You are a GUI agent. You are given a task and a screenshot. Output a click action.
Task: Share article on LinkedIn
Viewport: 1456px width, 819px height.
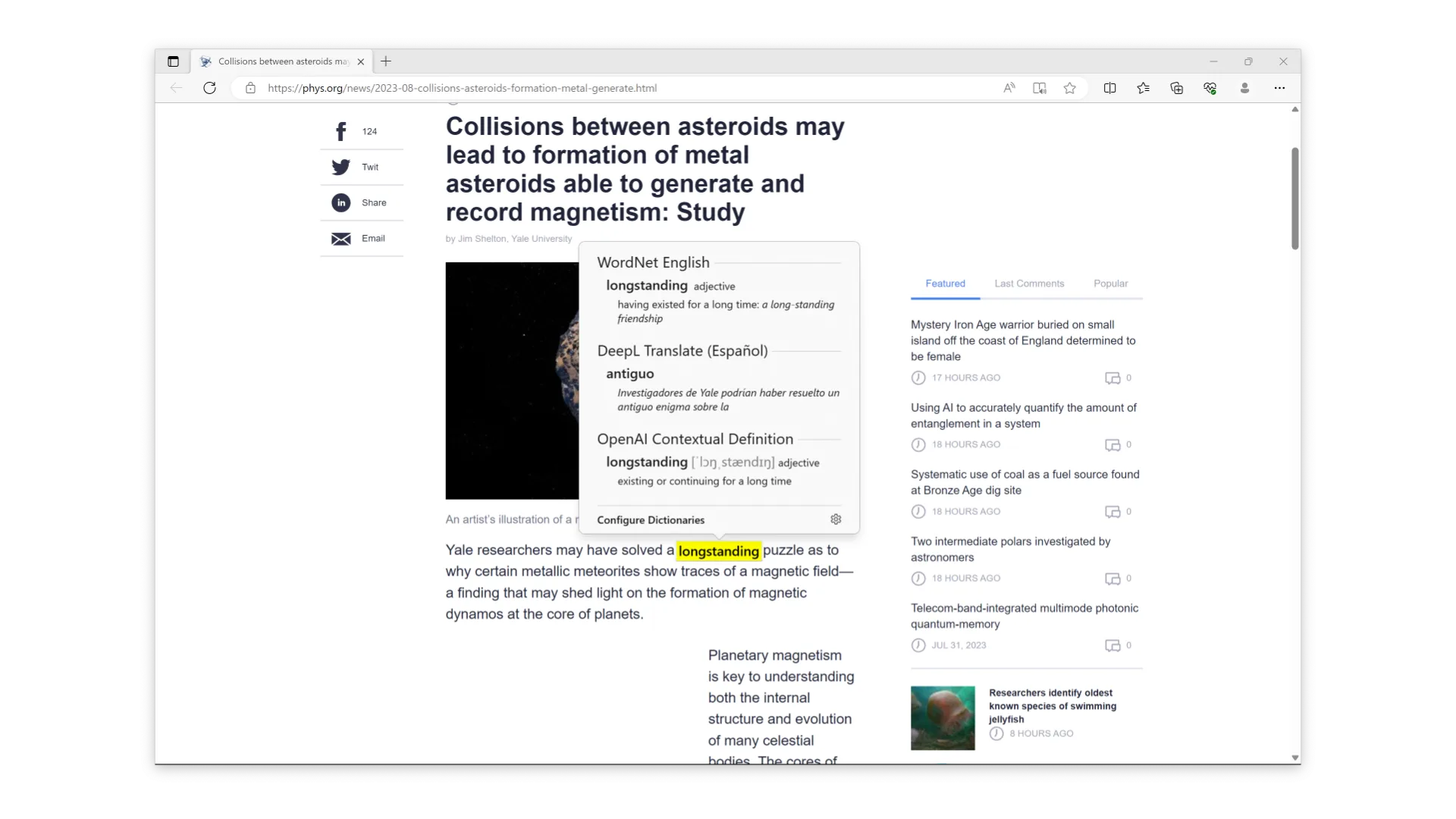[x=341, y=202]
